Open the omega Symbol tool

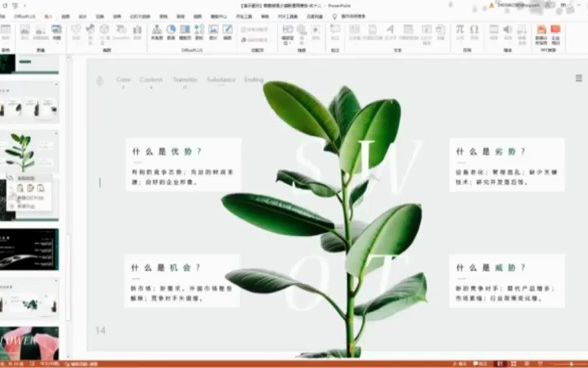pyautogui.click(x=474, y=29)
